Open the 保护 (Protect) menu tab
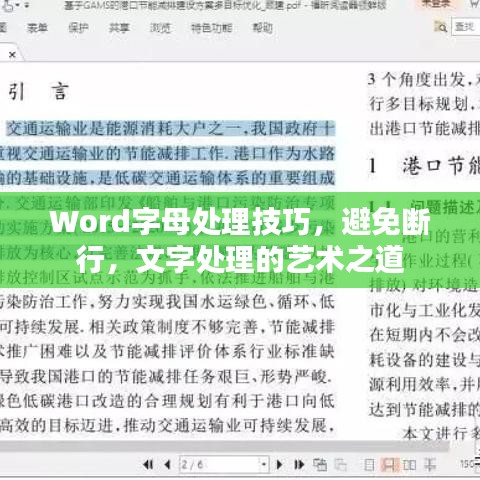The image size is (480, 480). pyautogui.click(x=78, y=28)
